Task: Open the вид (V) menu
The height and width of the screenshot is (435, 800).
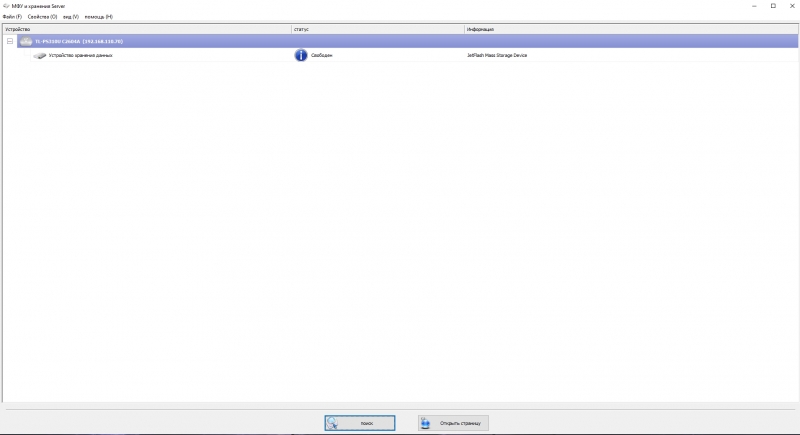Action: click(x=70, y=17)
